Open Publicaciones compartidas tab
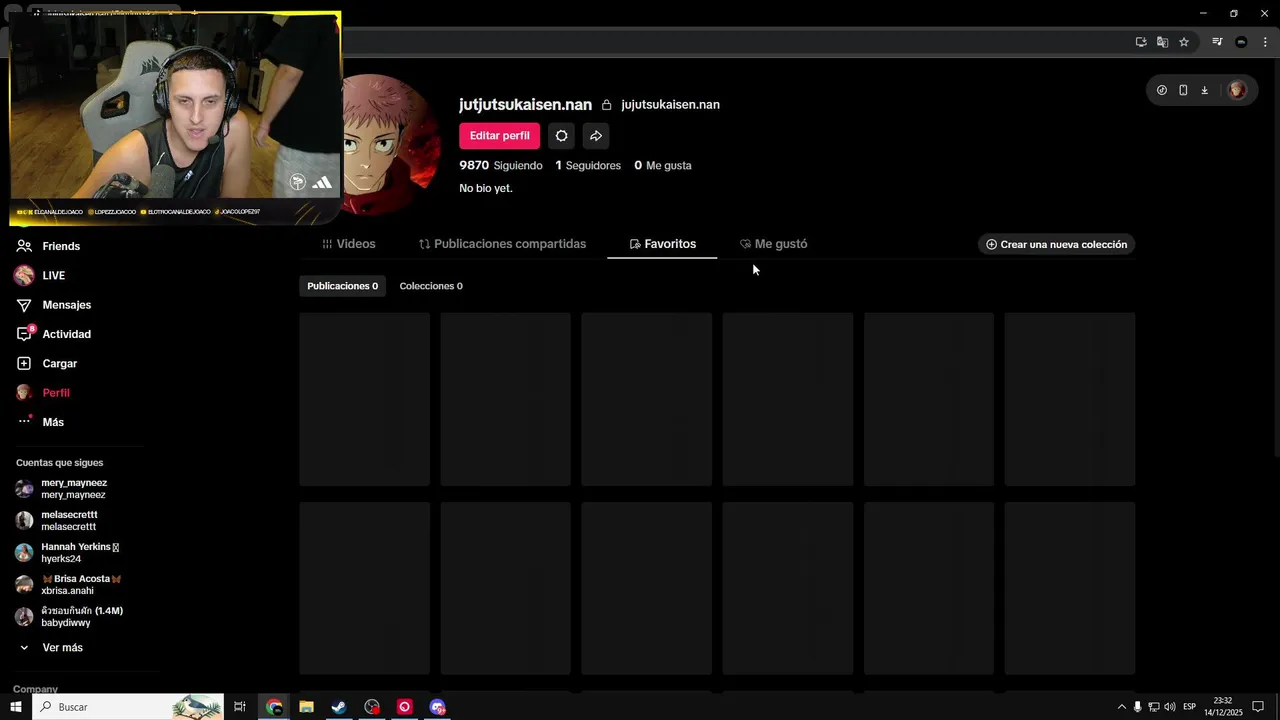Screen dimensions: 1280x720 502,244
